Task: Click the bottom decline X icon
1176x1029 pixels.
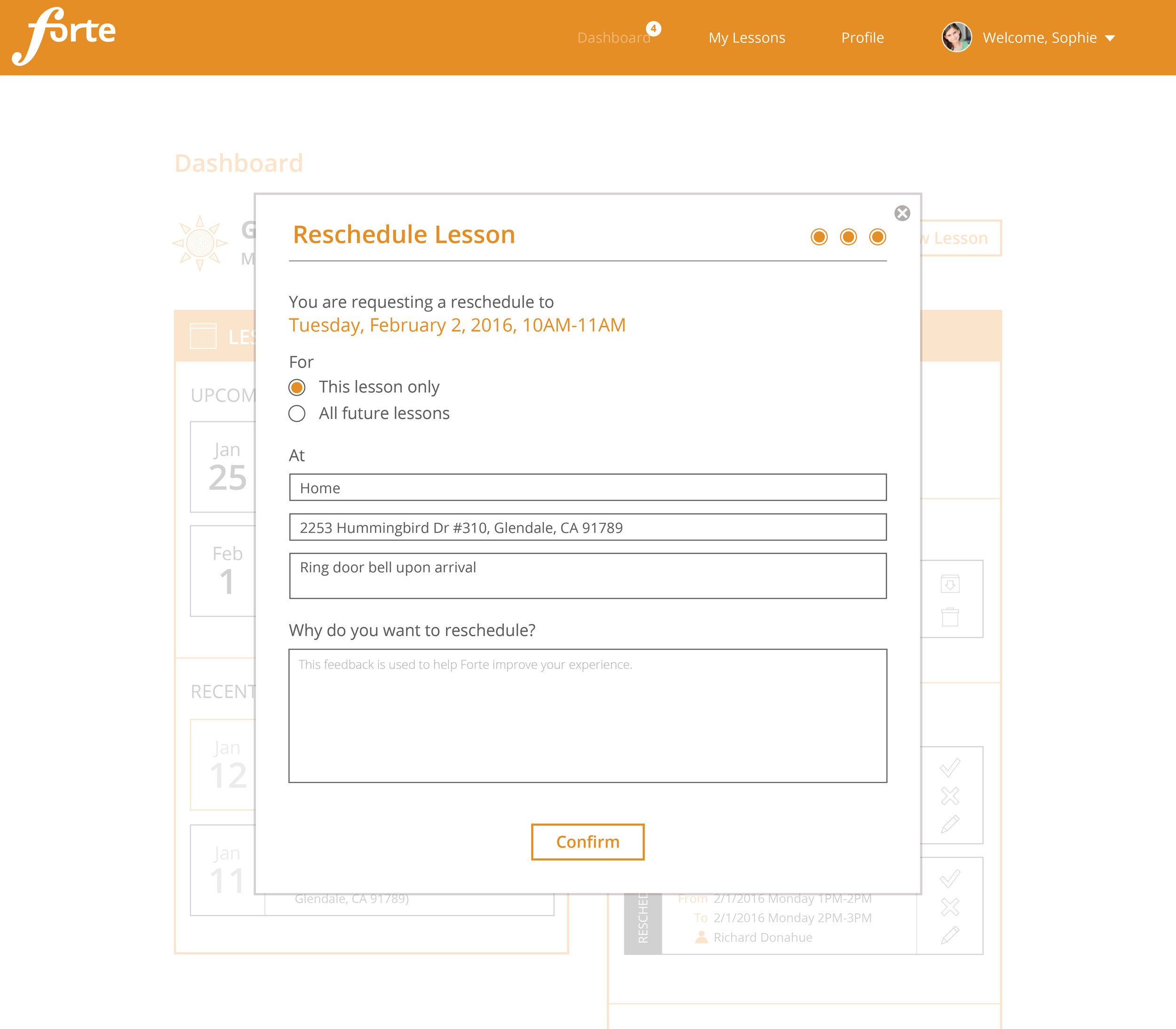Action: [950, 907]
